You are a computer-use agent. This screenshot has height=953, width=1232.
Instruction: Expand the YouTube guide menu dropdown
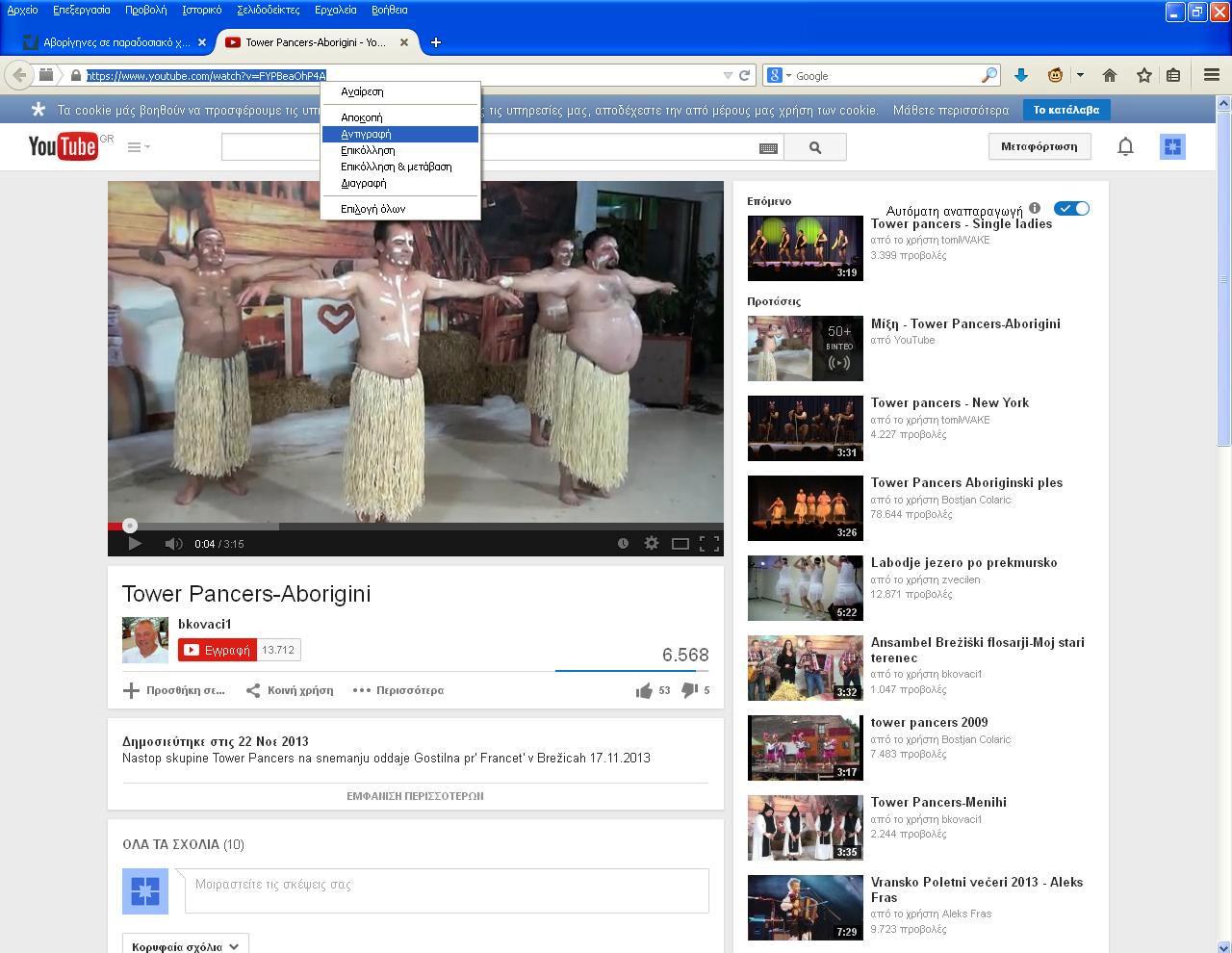(139, 147)
